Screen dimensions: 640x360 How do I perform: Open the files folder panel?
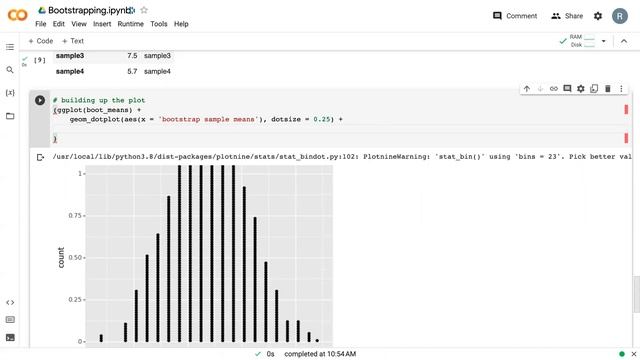click(x=10, y=116)
